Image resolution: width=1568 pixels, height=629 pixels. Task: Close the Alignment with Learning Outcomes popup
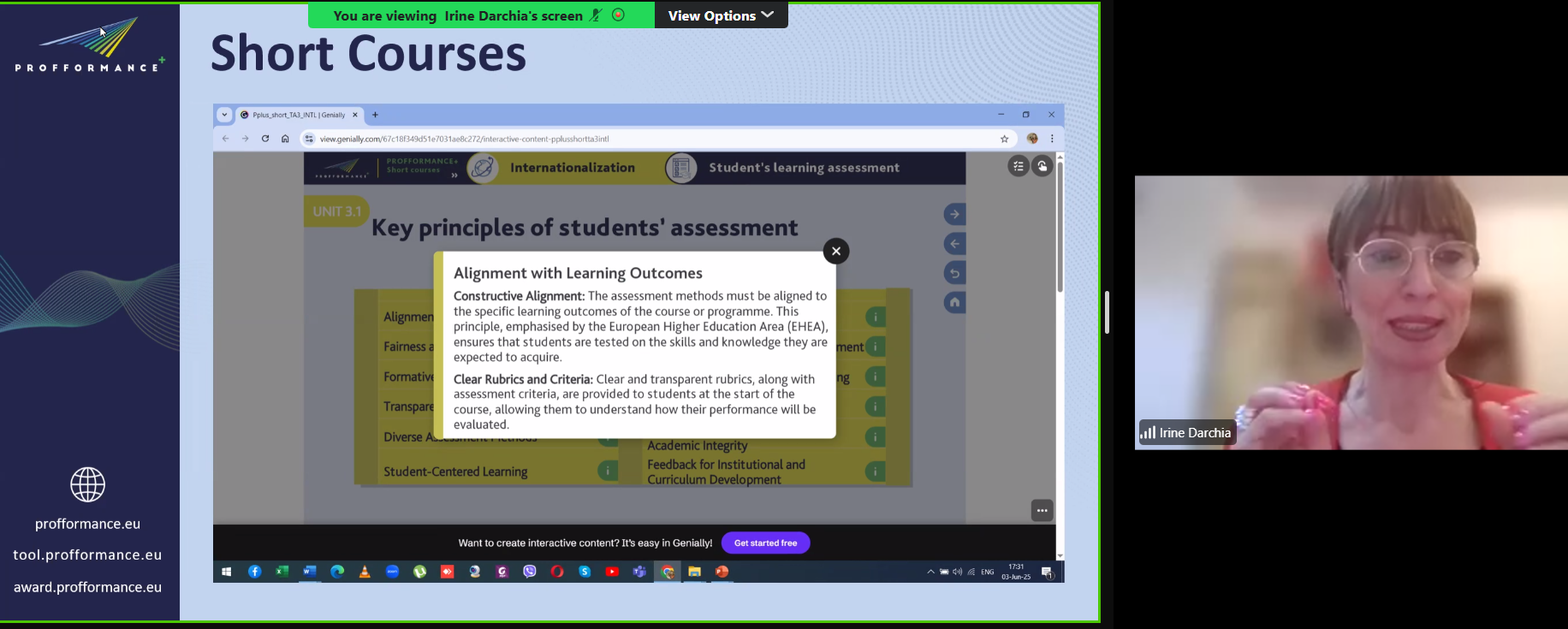[836, 251]
